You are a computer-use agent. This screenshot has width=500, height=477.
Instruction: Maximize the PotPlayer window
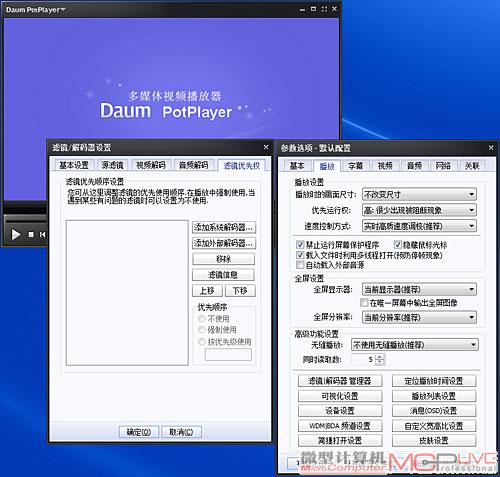[x=313, y=9]
